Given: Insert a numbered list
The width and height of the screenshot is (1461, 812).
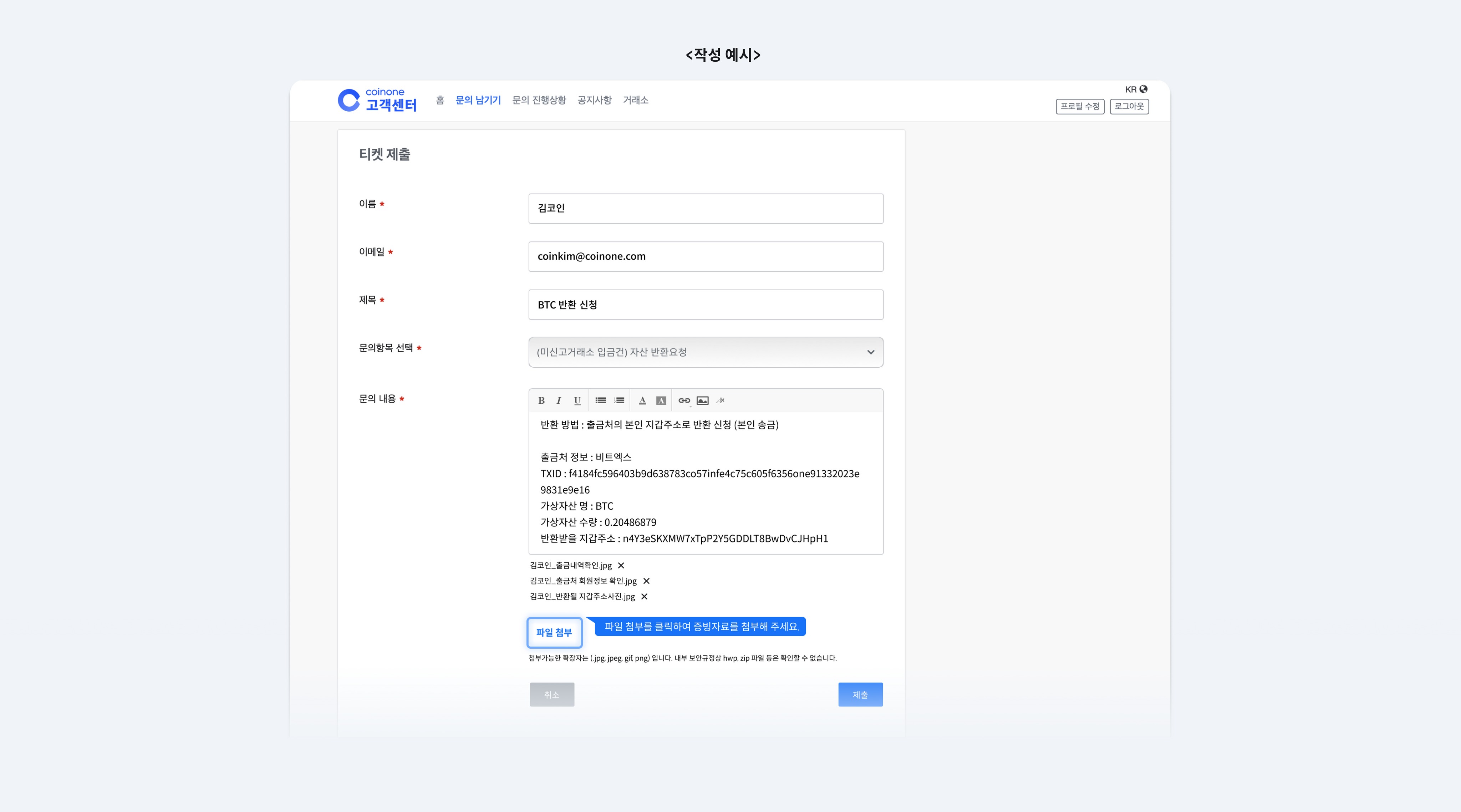Looking at the screenshot, I should 619,400.
